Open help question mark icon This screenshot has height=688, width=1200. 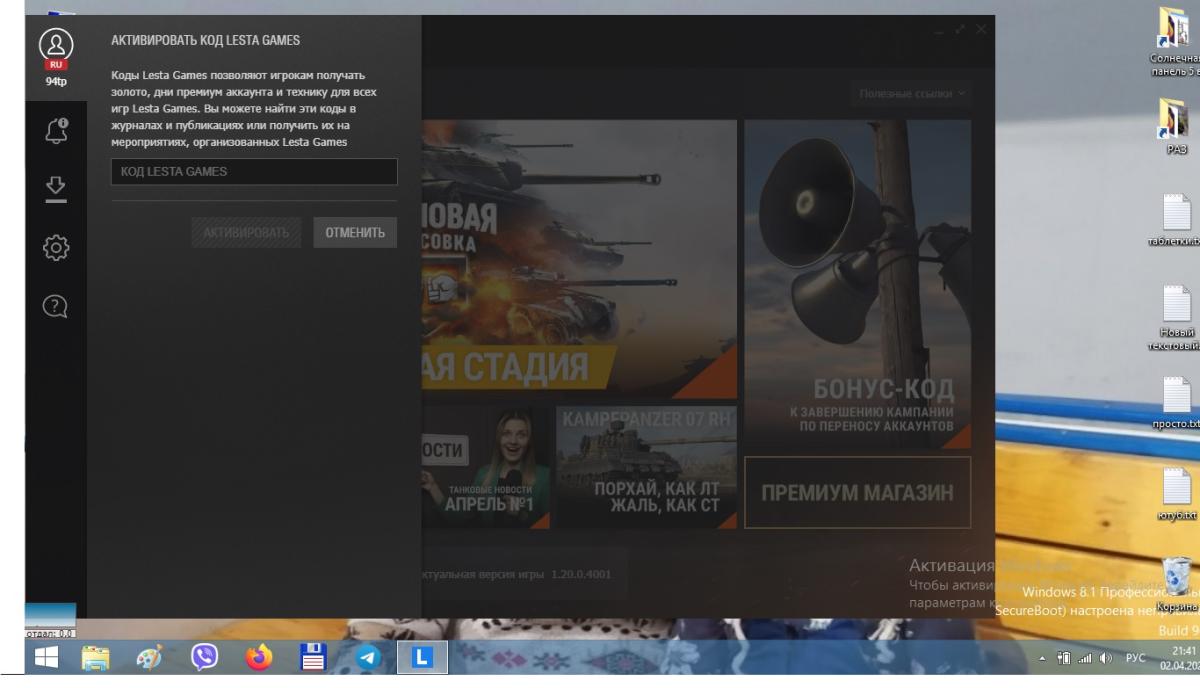56,305
